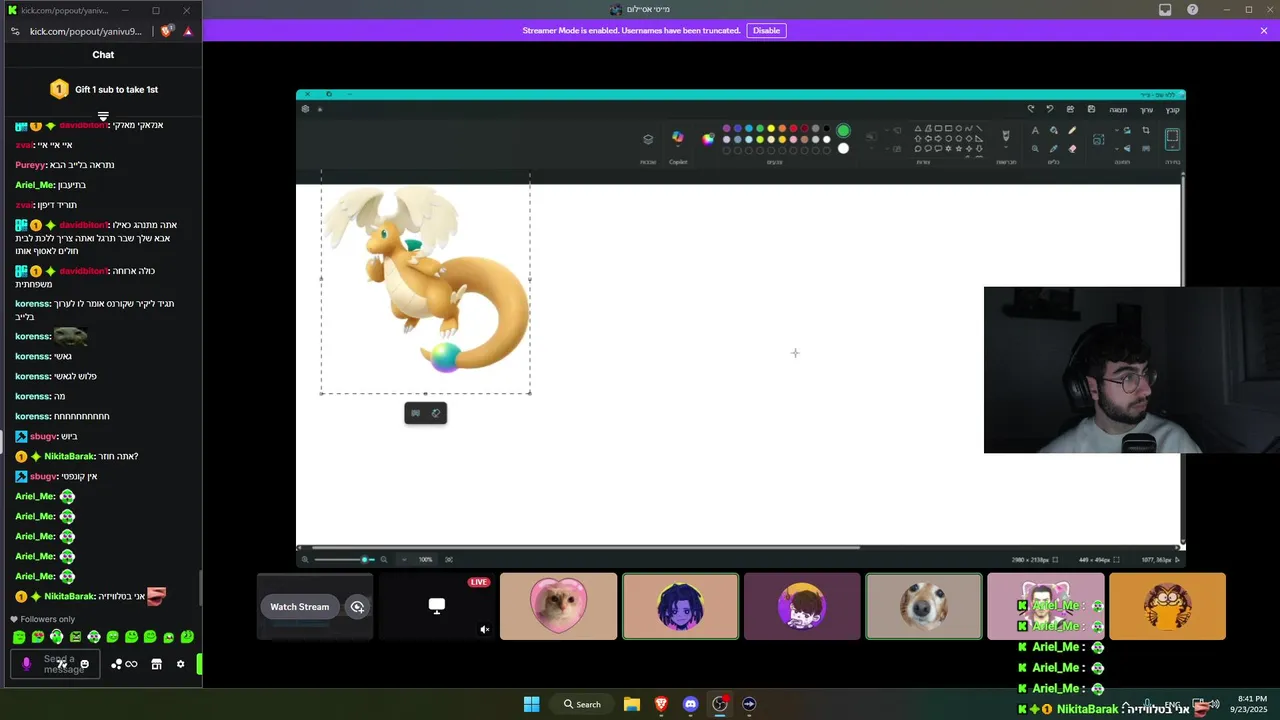Open the Edit colors wheel in Paint

click(708, 140)
